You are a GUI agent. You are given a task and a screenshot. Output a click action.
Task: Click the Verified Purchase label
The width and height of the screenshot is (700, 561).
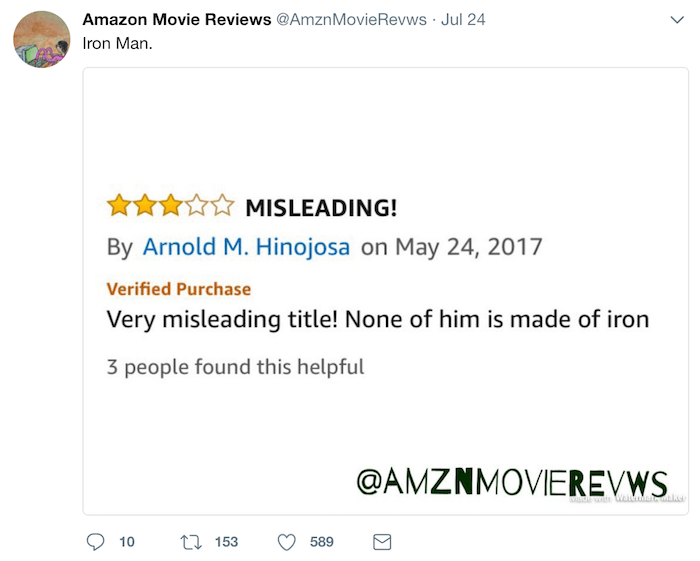[x=179, y=289]
